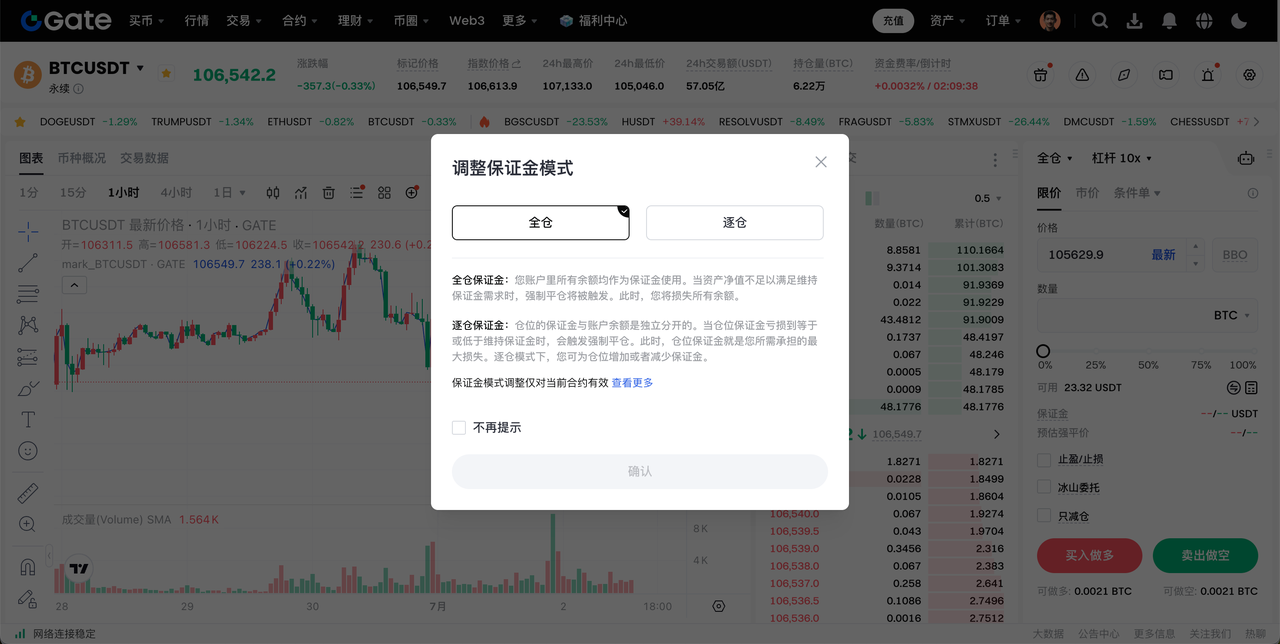Open the notifications bell icon
Screen dimensions: 1280x644
coord(1169,20)
